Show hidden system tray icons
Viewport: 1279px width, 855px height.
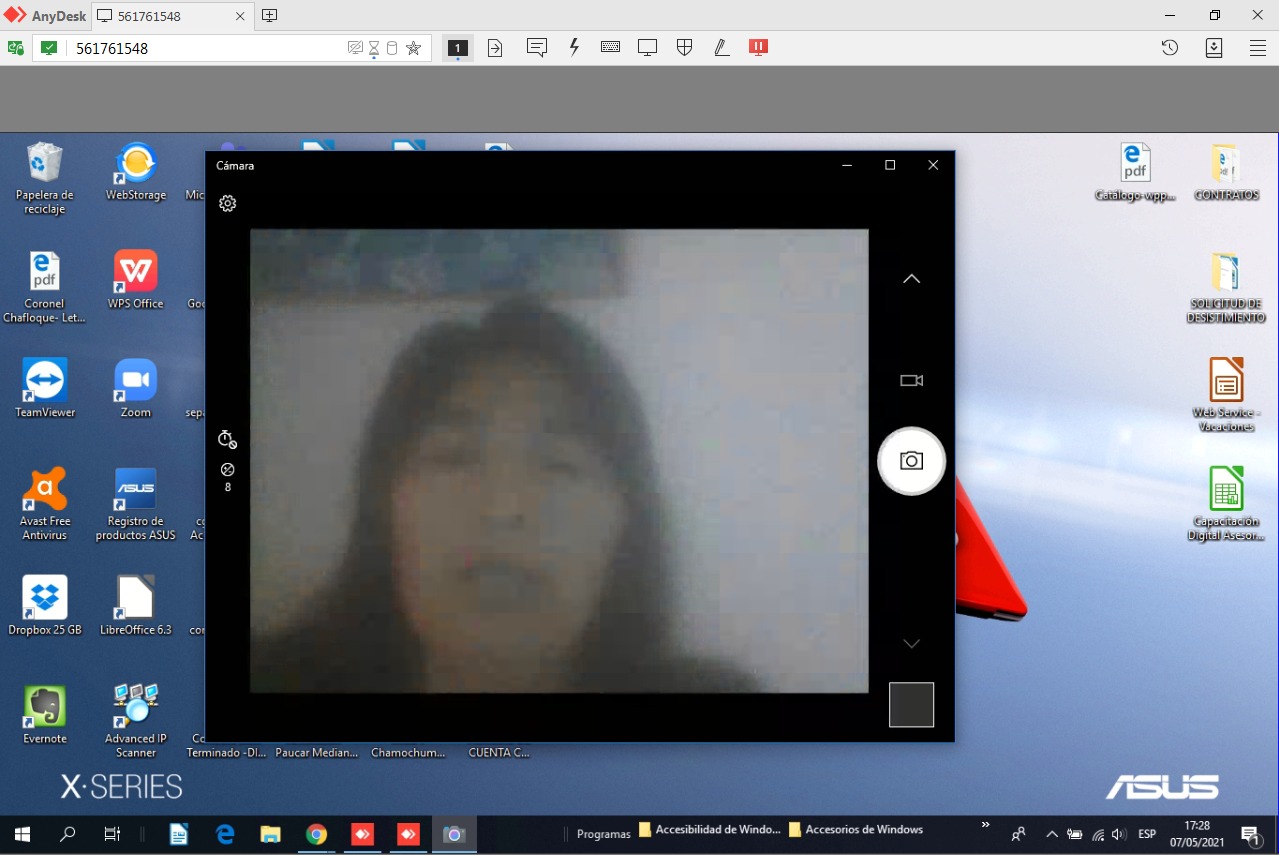point(1052,834)
